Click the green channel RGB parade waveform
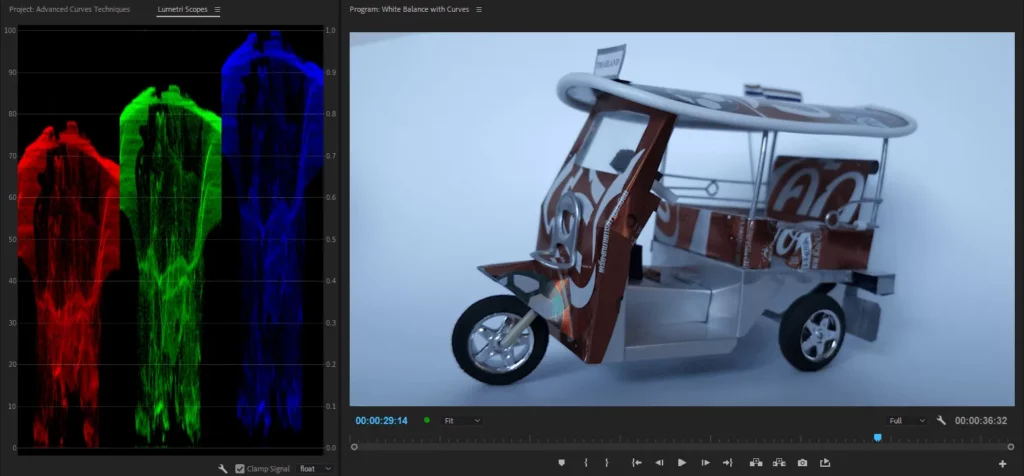Image resolution: width=1024 pixels, height=476 pixels. click(x=170, y=264)
